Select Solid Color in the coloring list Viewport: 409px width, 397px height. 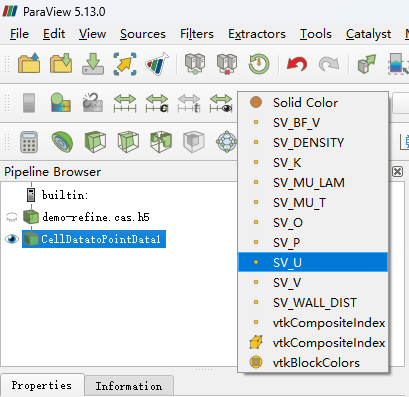pos(313,102)
